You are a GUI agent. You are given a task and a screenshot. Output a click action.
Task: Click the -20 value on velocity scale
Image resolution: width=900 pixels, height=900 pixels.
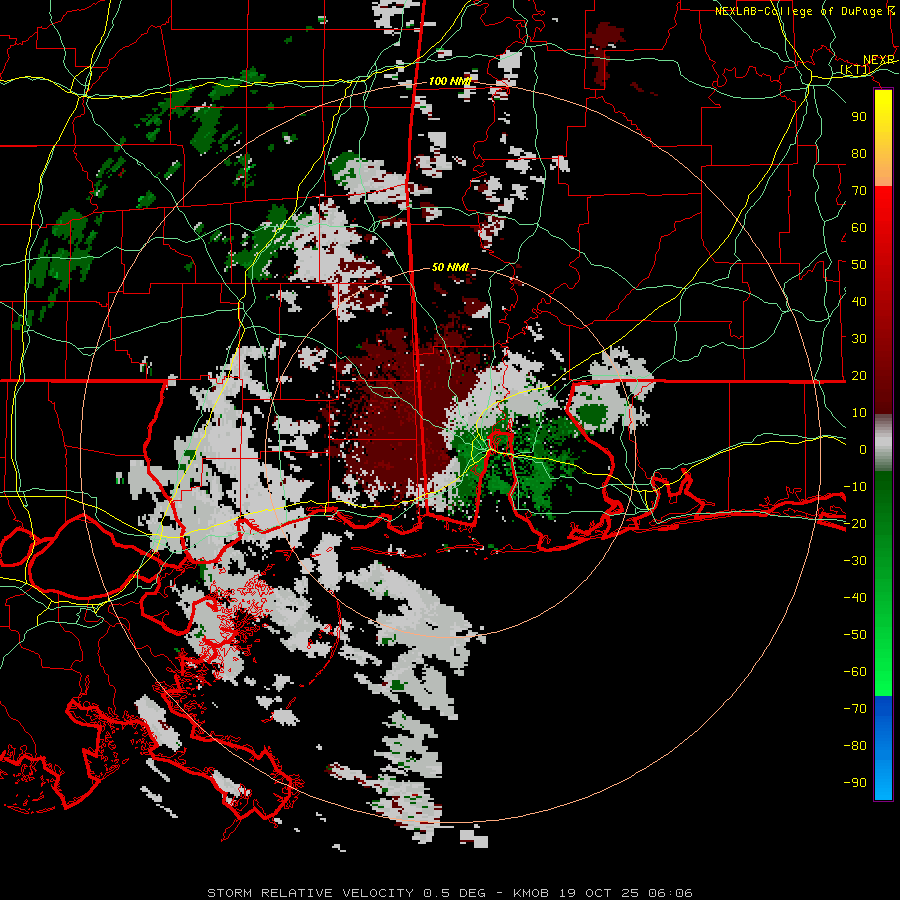(855, 523)
